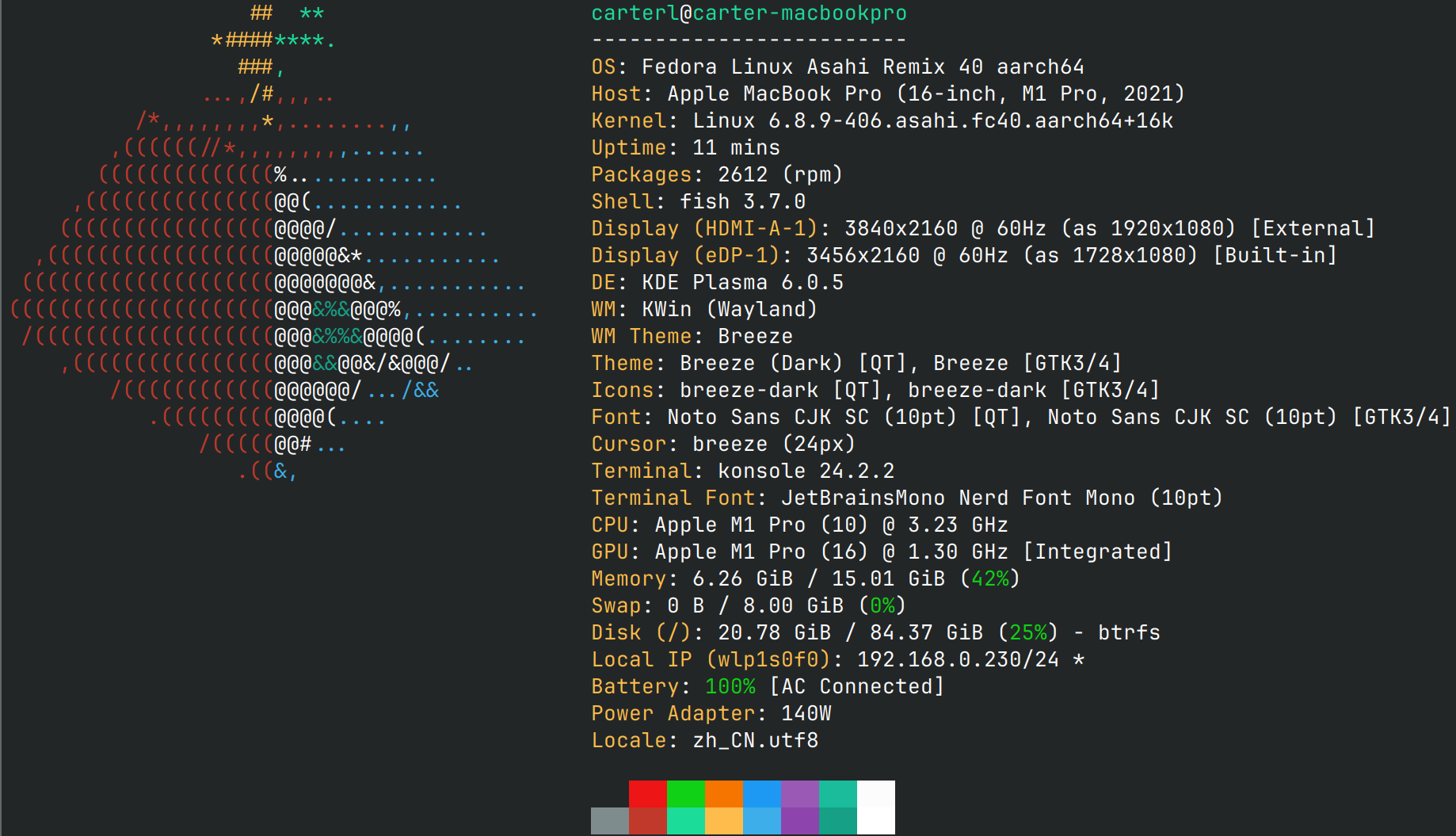1456x836 pixels.
Task: Click the Locale zh_CN.utf8 entry
Action: 705,740
